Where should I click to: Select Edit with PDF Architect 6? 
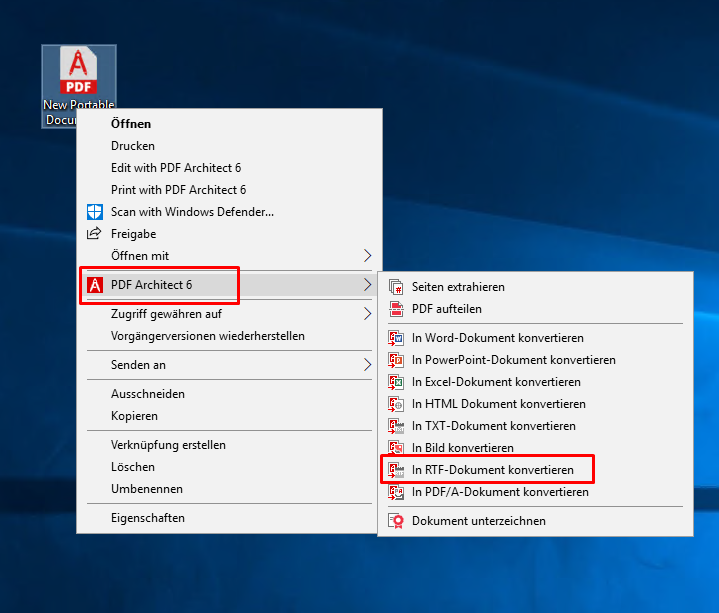point(229,168)
